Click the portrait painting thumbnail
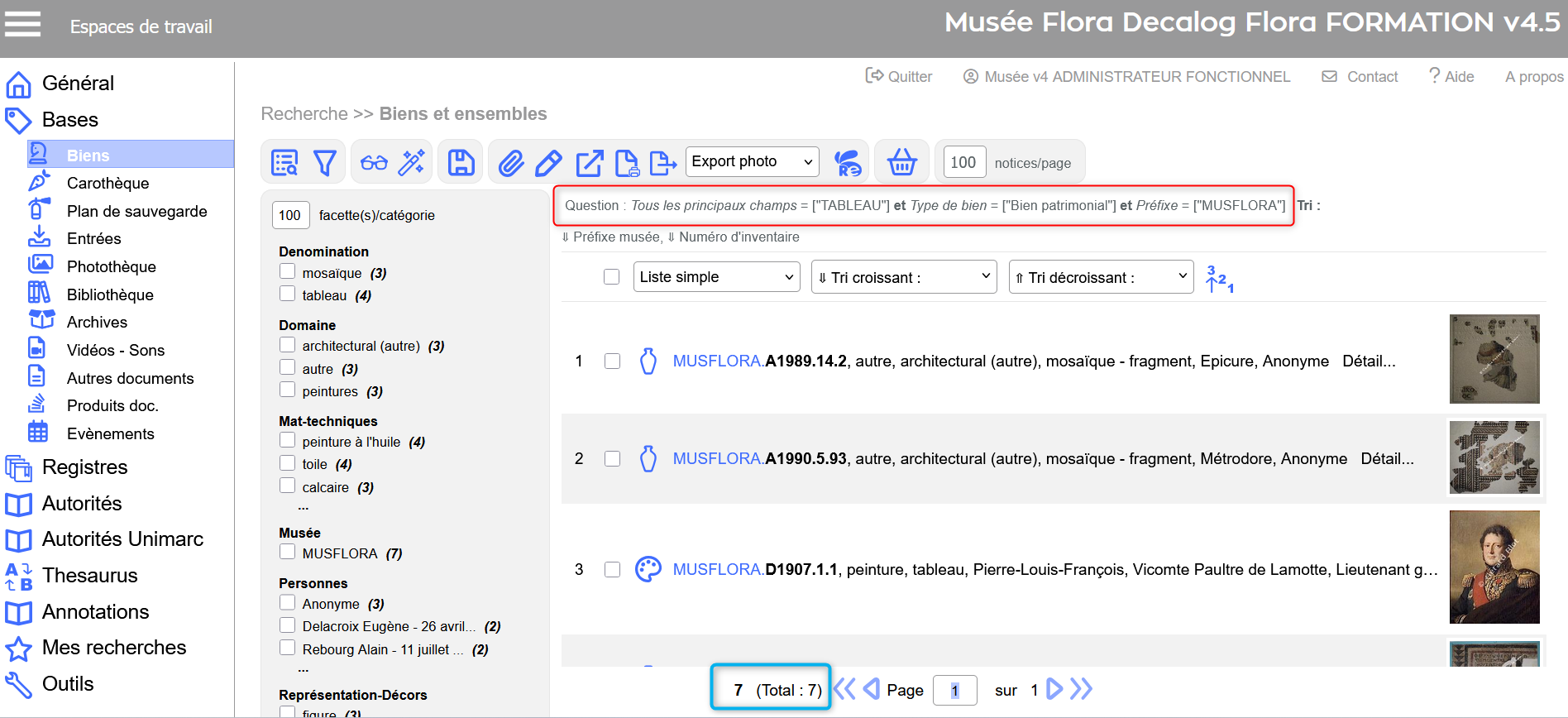 1494,567
